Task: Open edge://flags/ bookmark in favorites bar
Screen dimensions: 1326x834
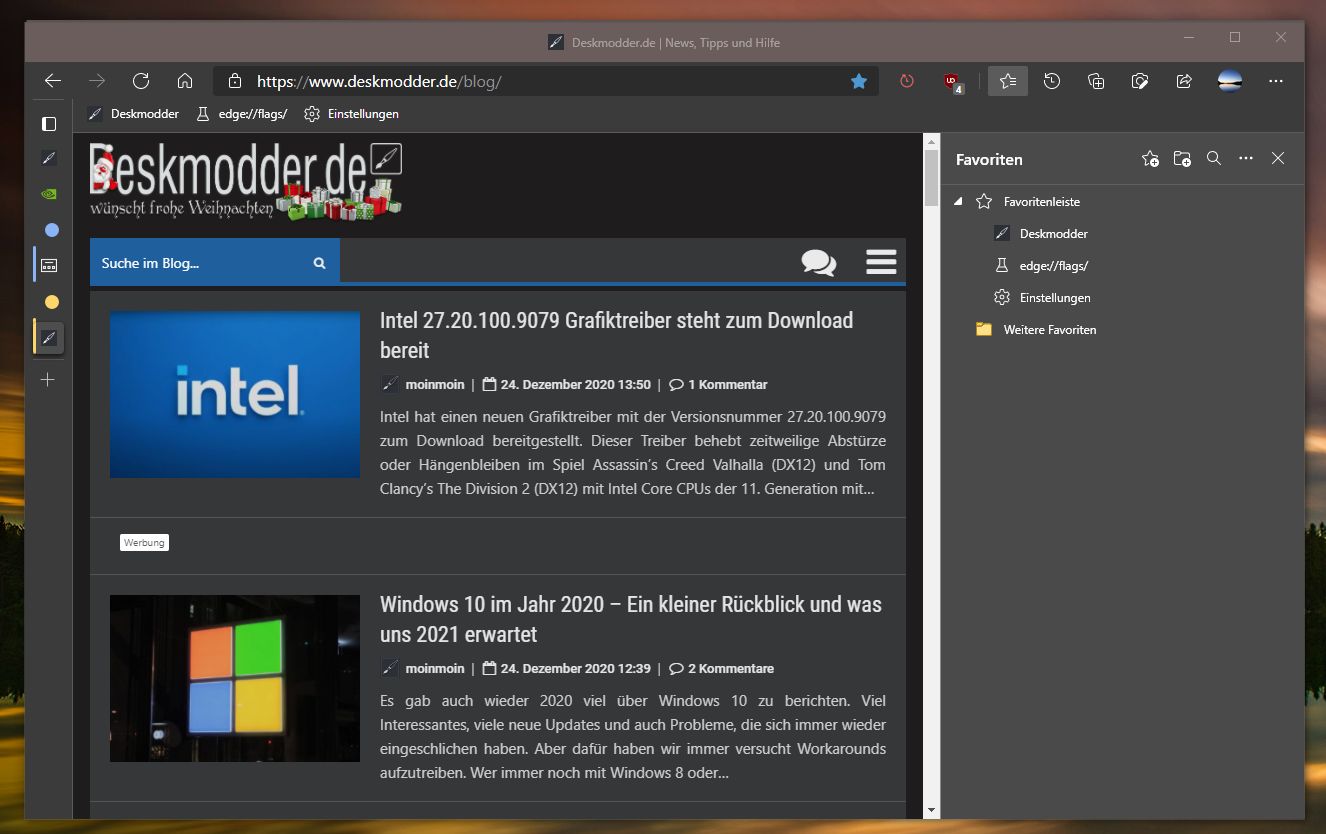Action: click(241, 114)
